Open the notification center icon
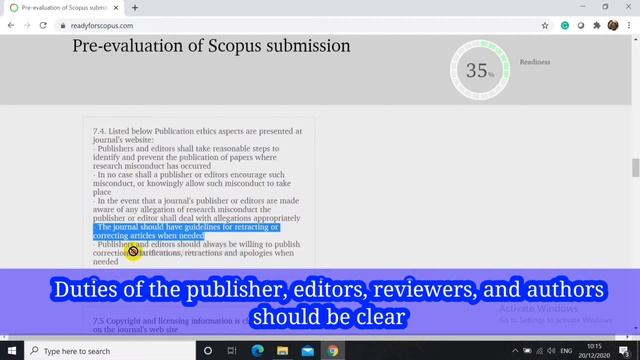This screenshot has height=360, width=640. click(x=624, y=351)
